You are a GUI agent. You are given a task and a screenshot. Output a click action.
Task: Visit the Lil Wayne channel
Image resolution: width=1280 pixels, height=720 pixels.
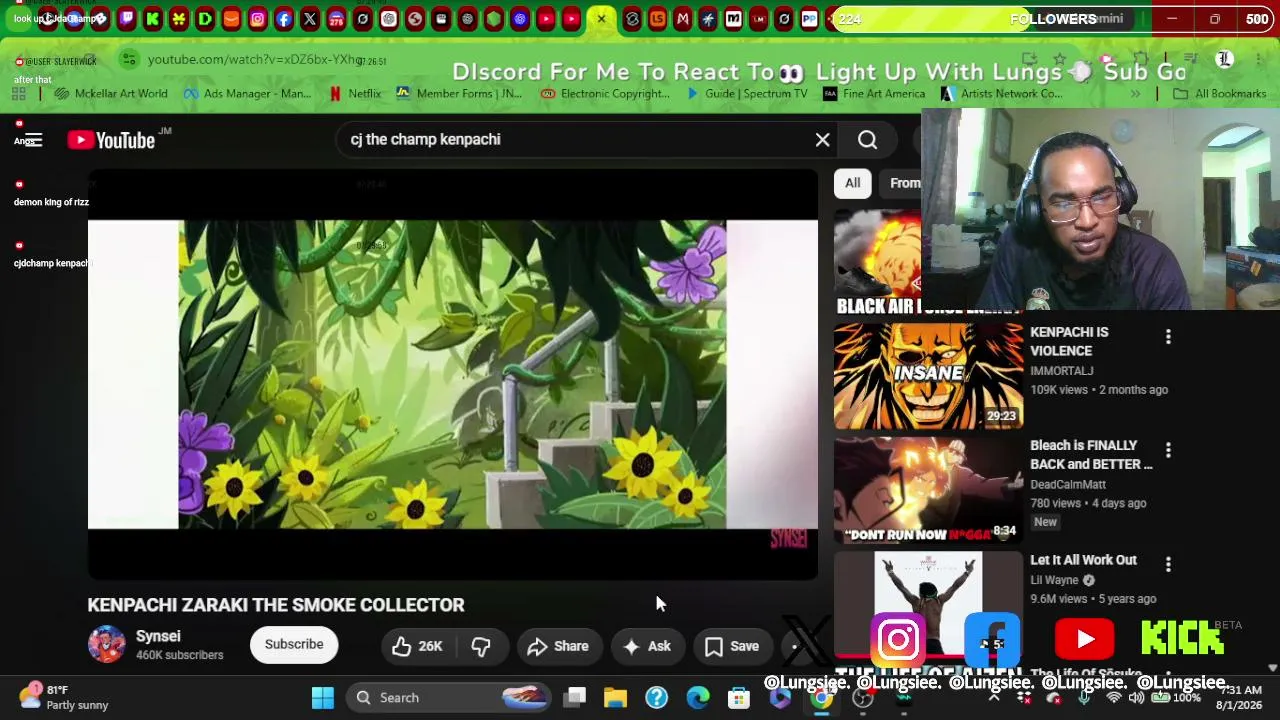coord(1054,580)
